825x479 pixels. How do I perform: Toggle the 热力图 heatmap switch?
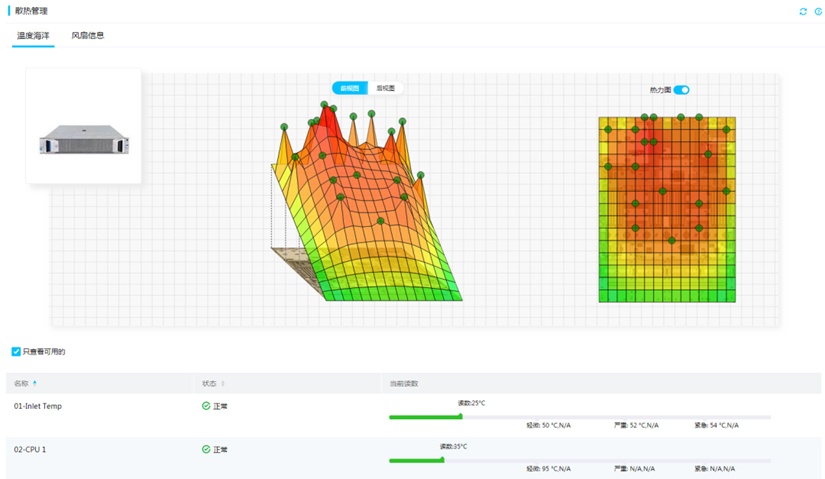click(682, 90)
